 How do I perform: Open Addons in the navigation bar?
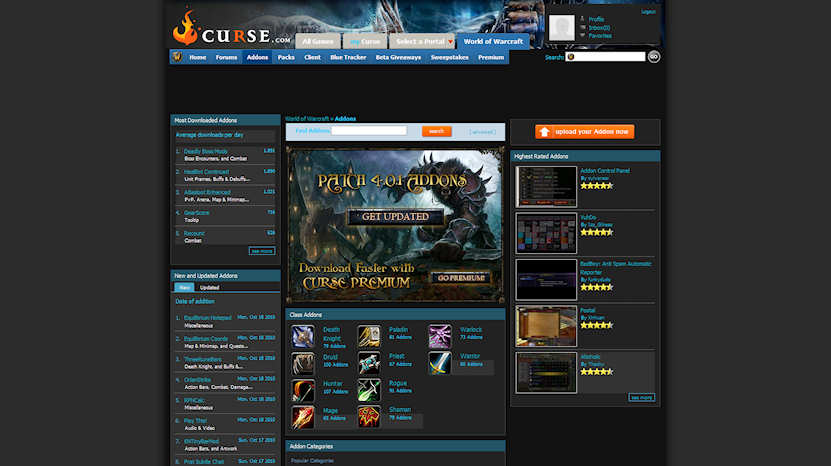click(257, 57)
